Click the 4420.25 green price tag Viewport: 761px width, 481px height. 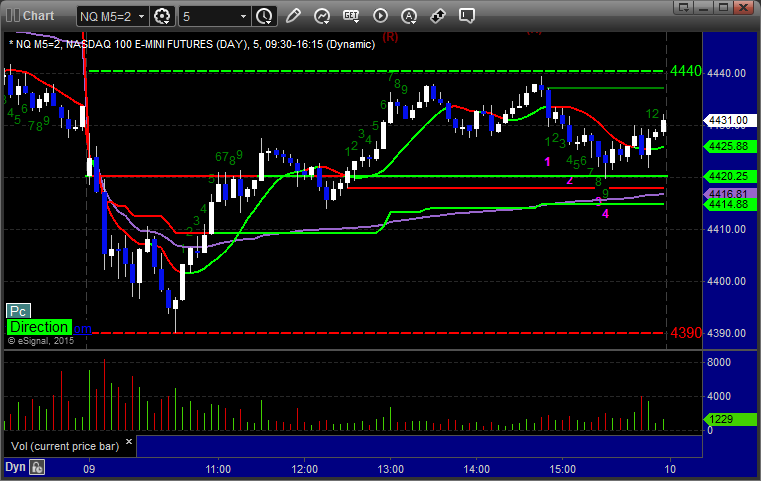(729, 177)
